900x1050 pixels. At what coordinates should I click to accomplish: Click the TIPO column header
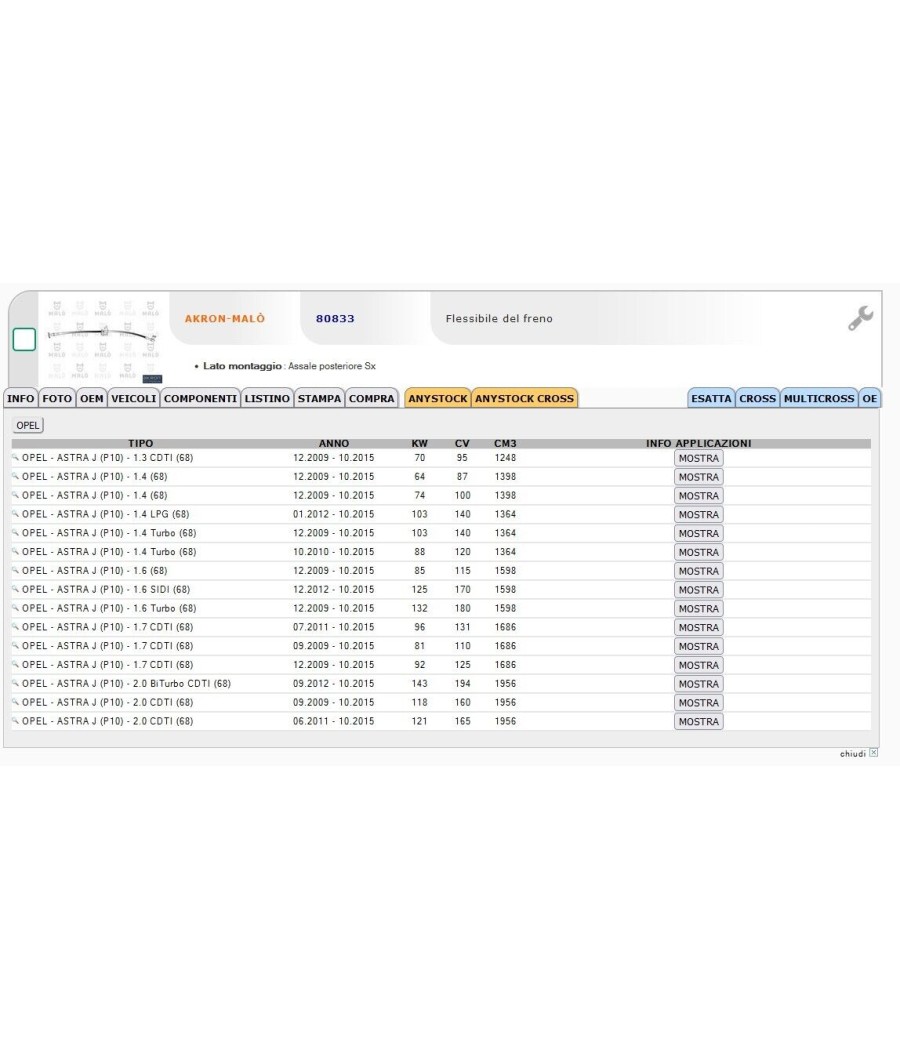pyautogui.click(x=141, y=443)
